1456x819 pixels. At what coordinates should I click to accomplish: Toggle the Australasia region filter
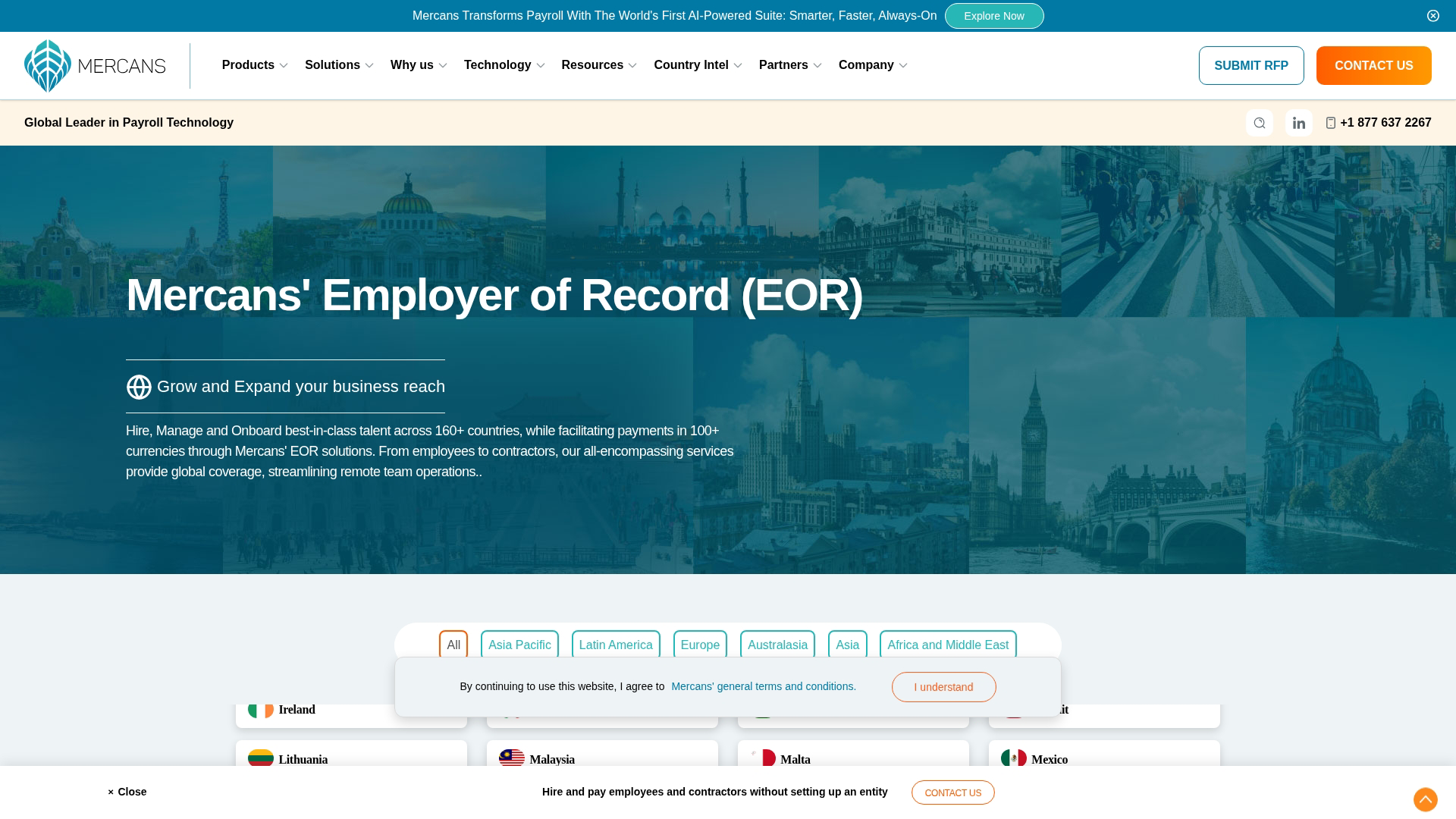777,645
